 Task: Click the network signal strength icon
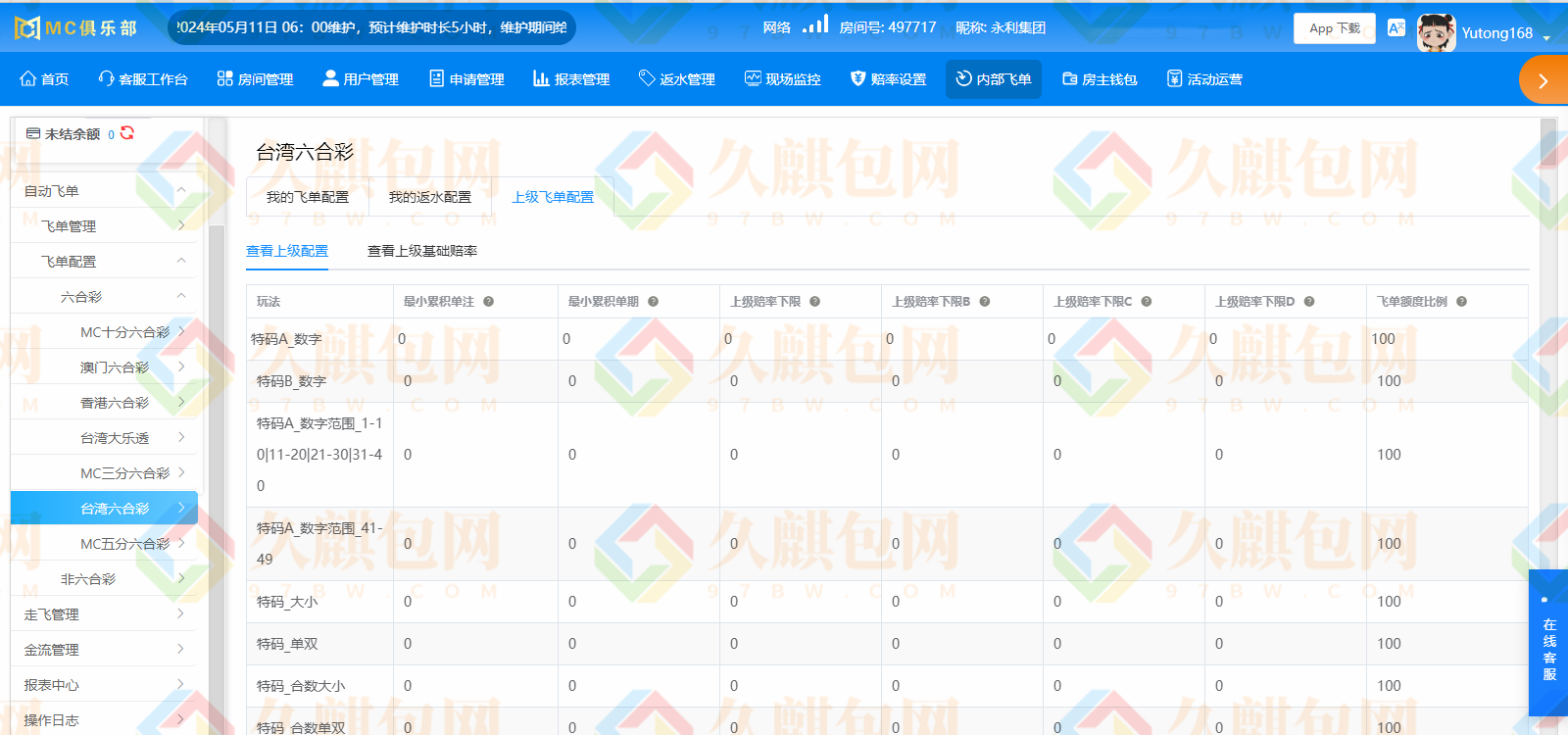tap(815, 24)
